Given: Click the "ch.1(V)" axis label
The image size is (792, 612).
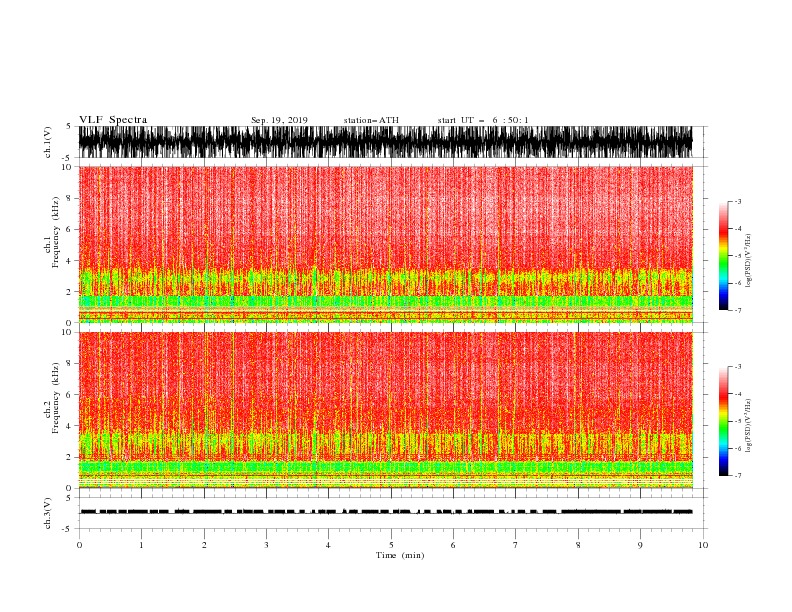Looking at the screenshot, I should coord(48,142).
